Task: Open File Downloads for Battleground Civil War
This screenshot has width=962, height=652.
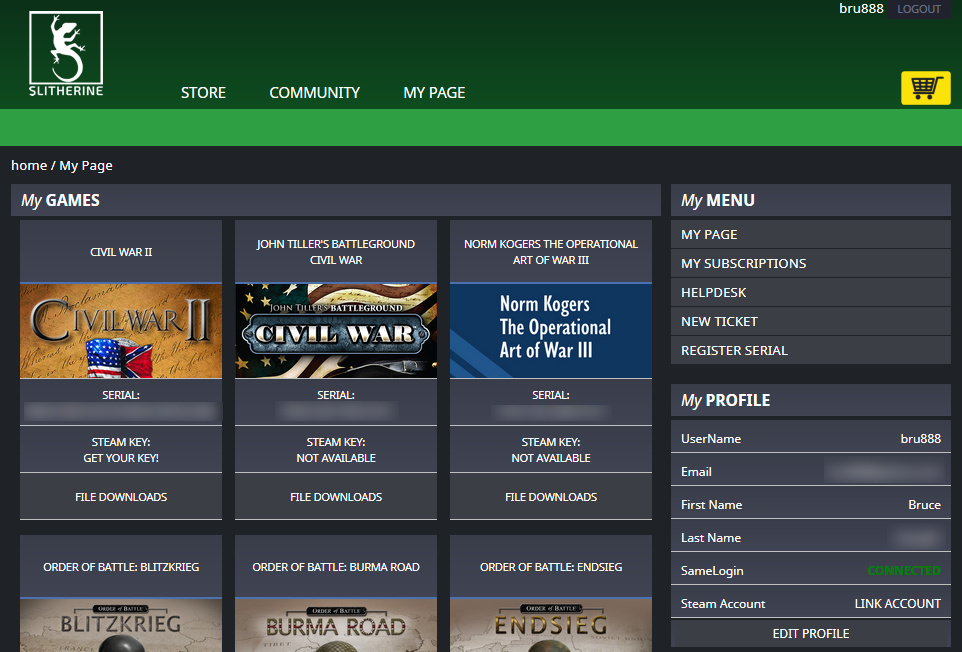Action: point(336,497)
